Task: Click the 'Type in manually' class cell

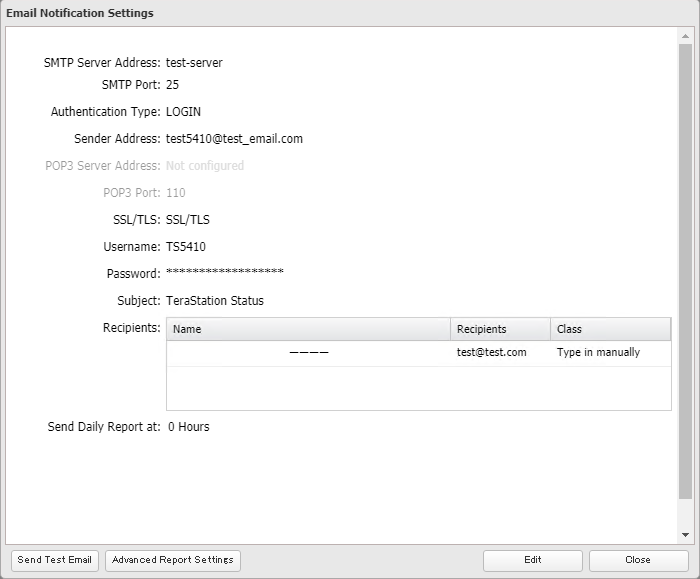Action: (598, 353)
